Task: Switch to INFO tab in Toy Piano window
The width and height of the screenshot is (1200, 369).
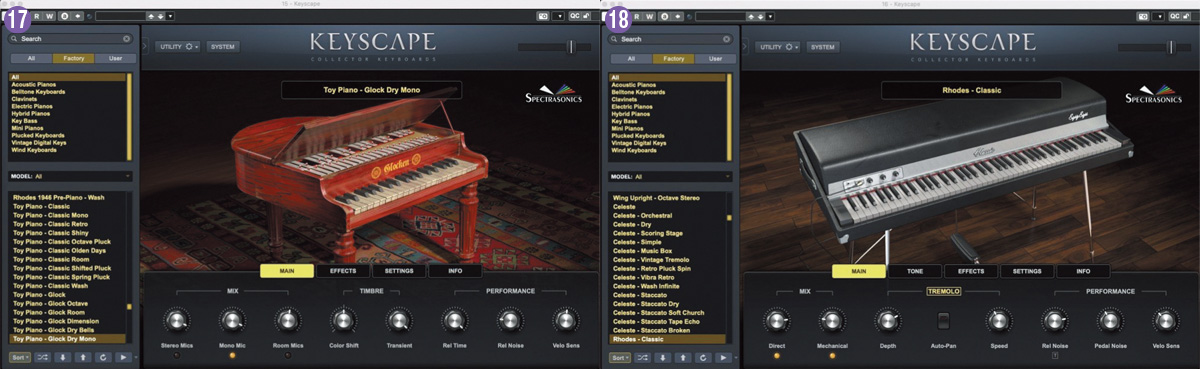Action: (x=455, y=271)
